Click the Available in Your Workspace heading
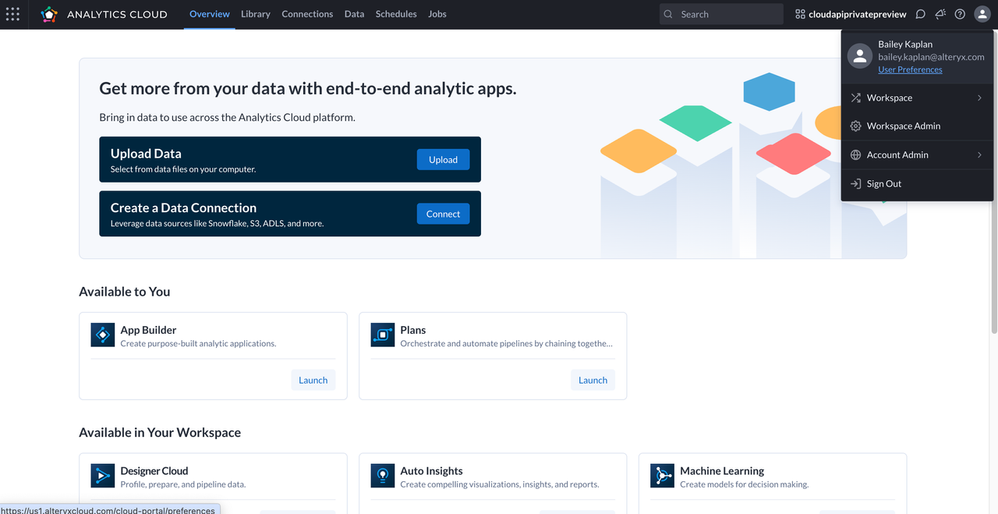The height and width of the screenshot is (514, 998). point(160,433)
